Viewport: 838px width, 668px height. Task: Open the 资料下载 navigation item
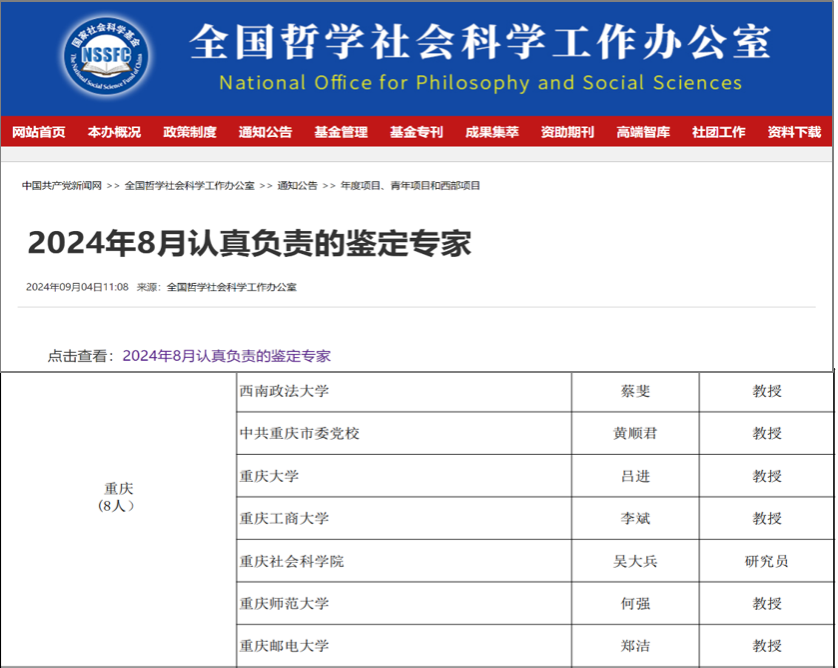[x=793, y=131]
